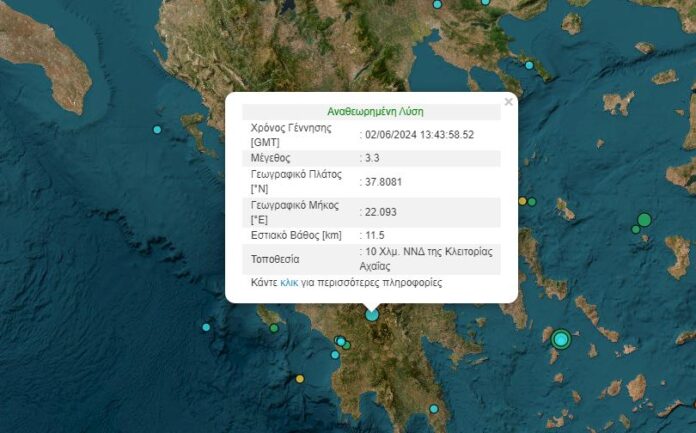Screen dimensions: 696x433
Task: Click the small green marker beside the yellow one
Action: tap(532, 202)
